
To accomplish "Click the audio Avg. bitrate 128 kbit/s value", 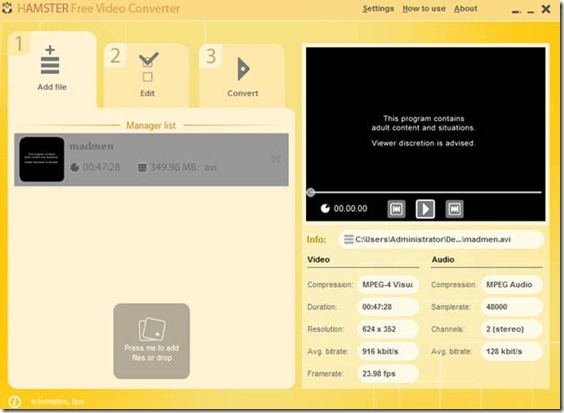I will [512, 351].
